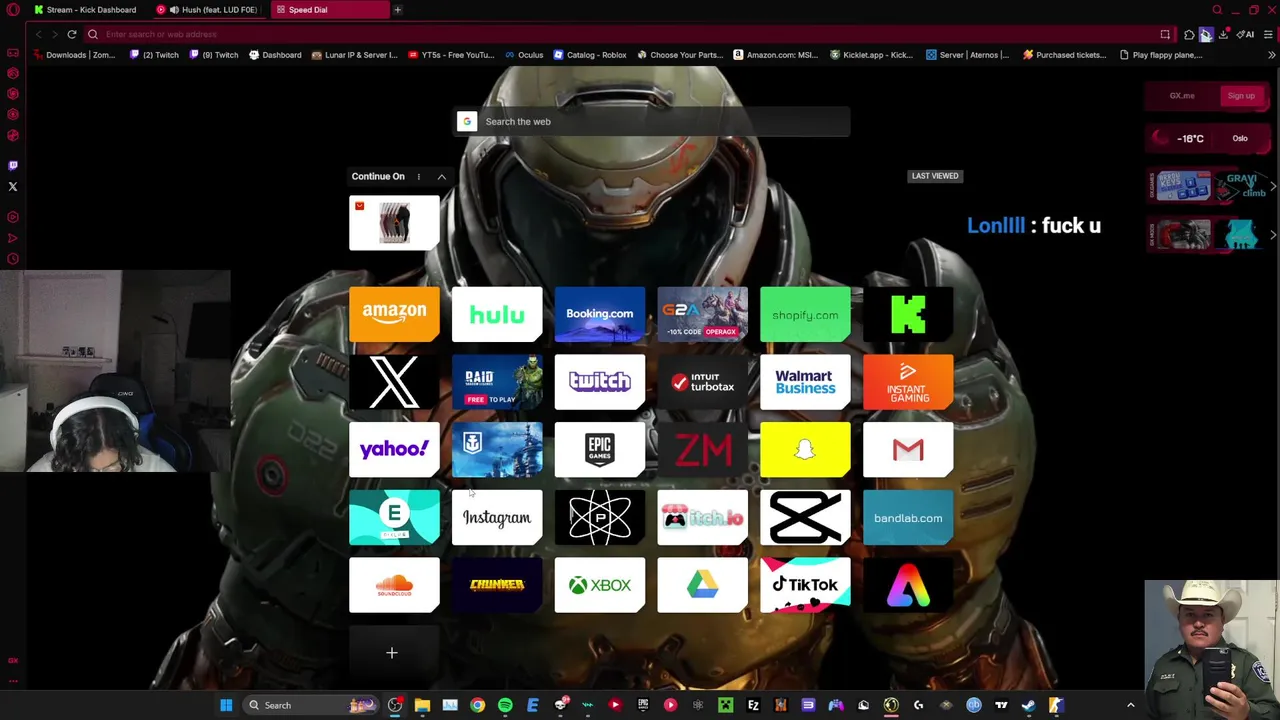Open Spotify from the taskbar
This screenshot has width=1280, height=720.
(505, 705)
